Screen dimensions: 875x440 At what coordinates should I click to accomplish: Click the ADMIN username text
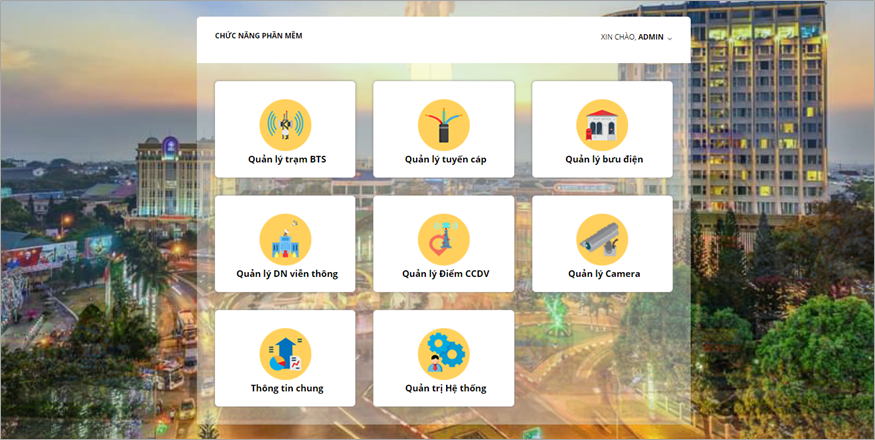pos(651,37)
